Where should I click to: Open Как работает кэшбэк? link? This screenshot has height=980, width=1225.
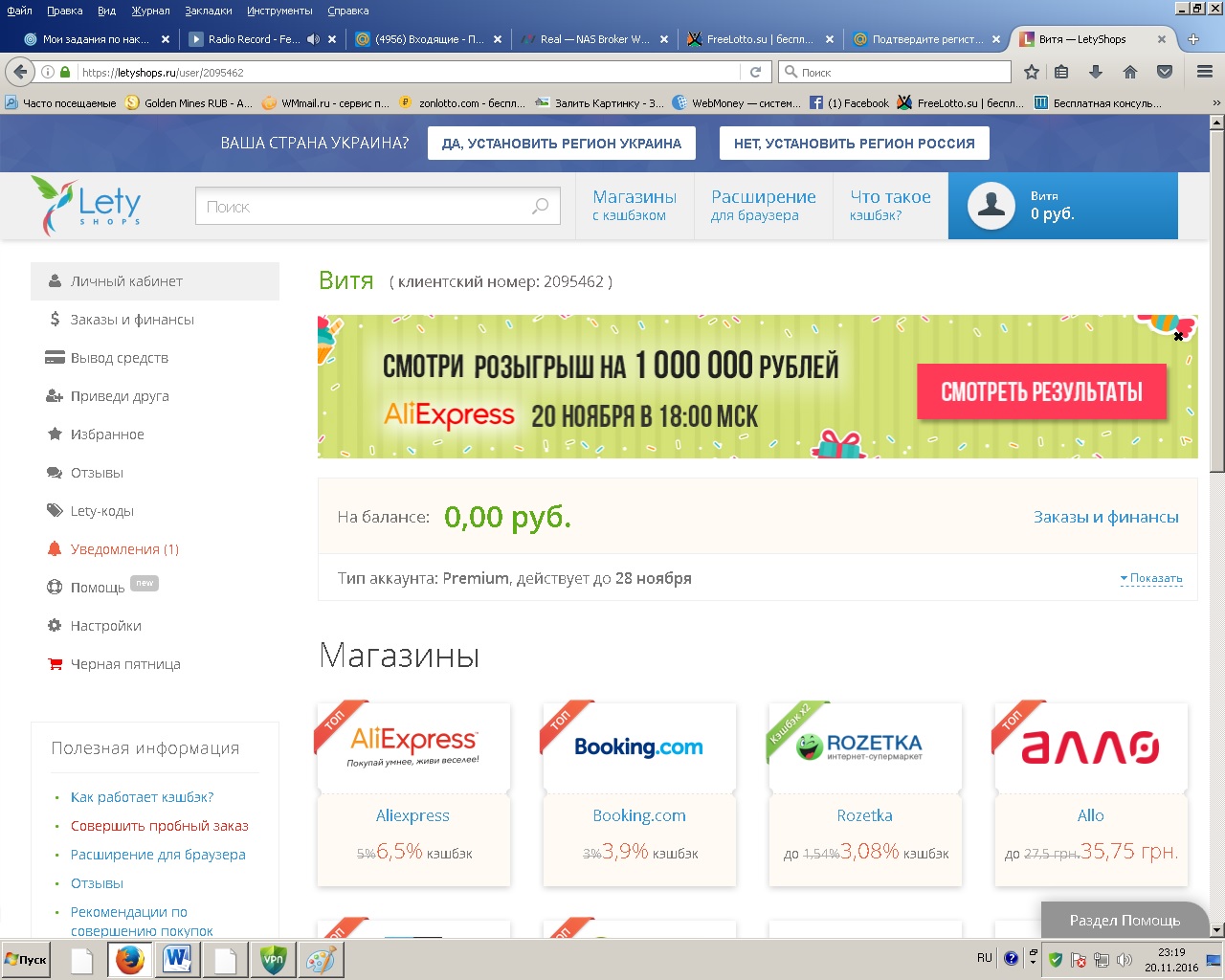tap(143, 797)
